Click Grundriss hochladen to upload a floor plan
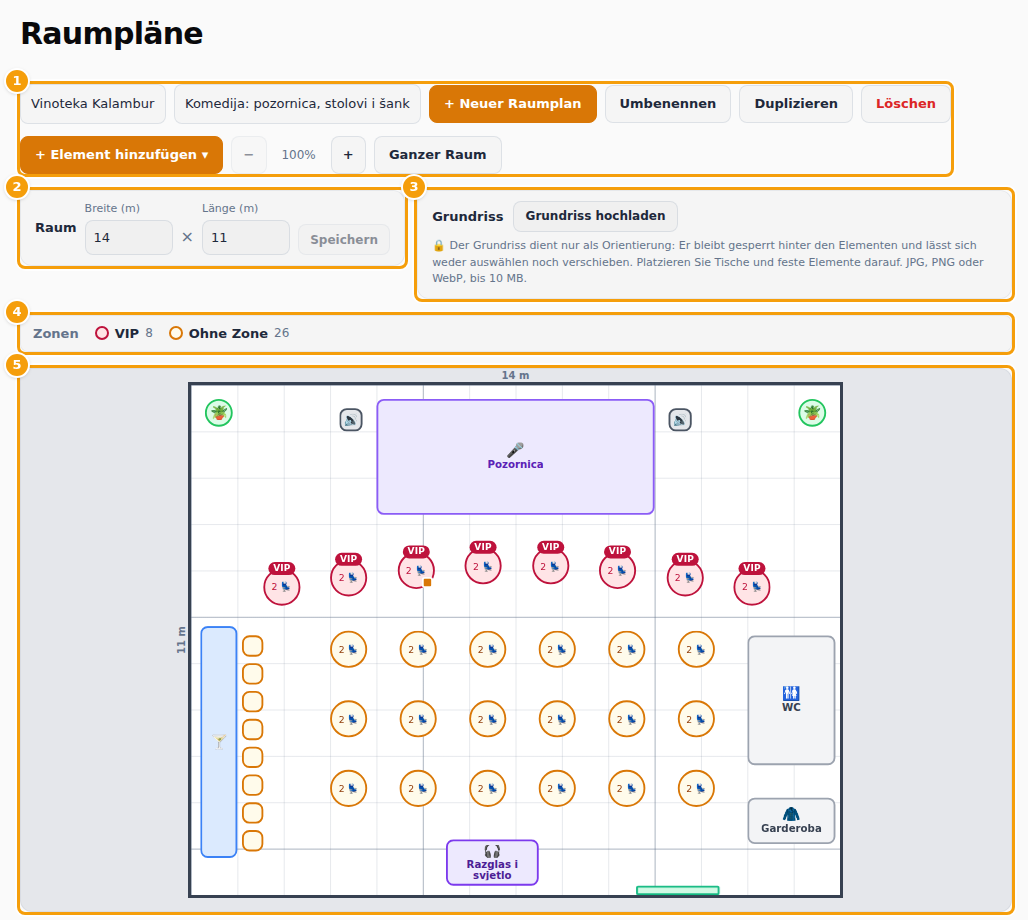Screen dimensions: 1028x920 click(x=595, y=216)
